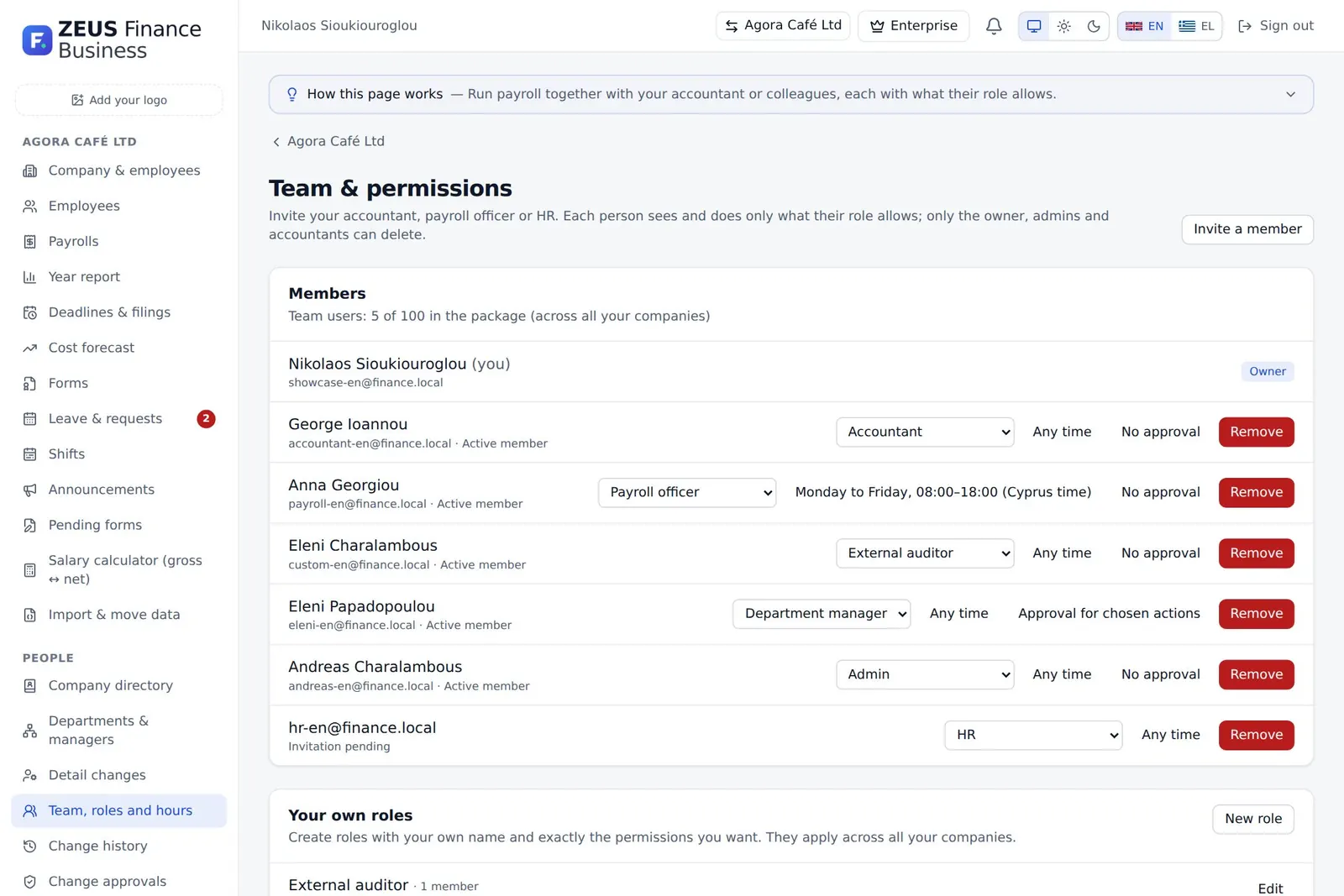Click George Ioannou's No approval text

tap(1160, 432)
